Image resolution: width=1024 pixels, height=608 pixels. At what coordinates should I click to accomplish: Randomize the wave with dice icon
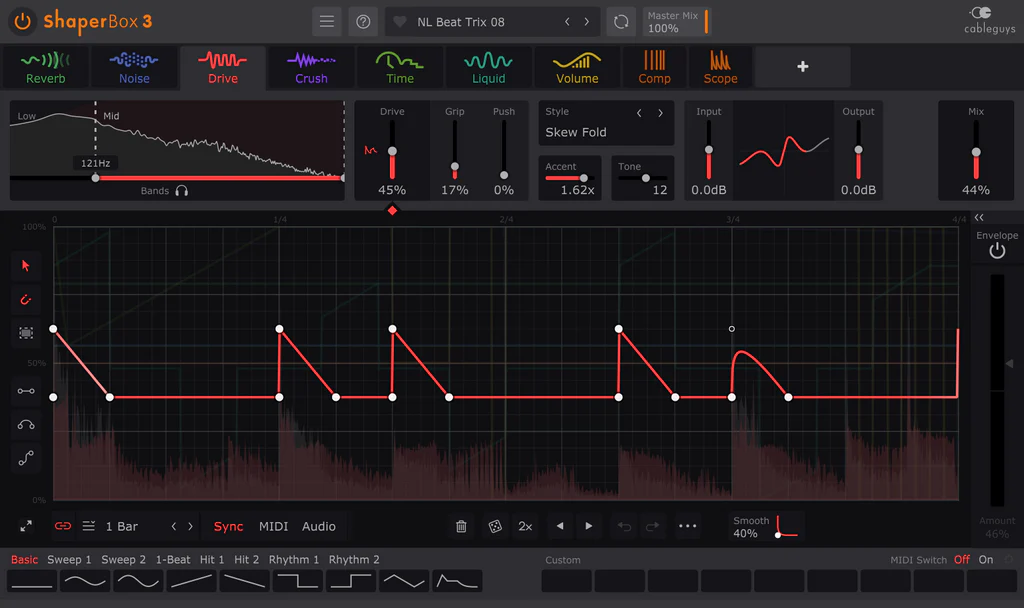(x=495, y=526)
